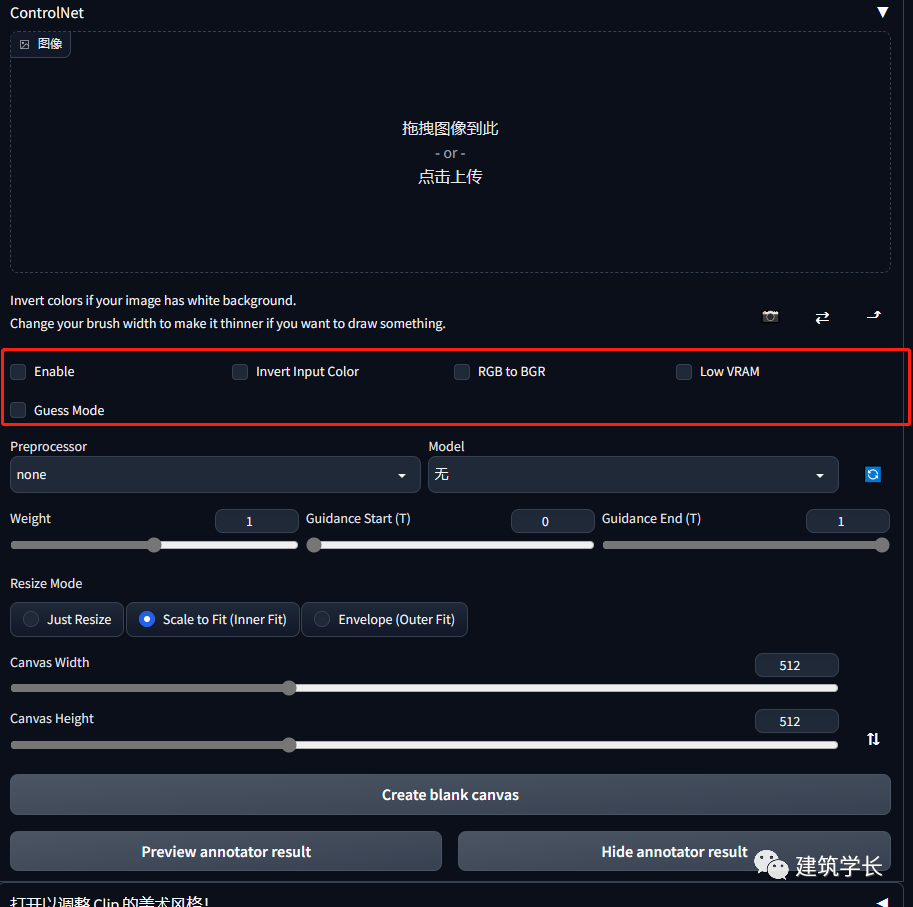913x907 pixels.
Task: Select the 图像 image tab icon
Action: pos(40,43)
